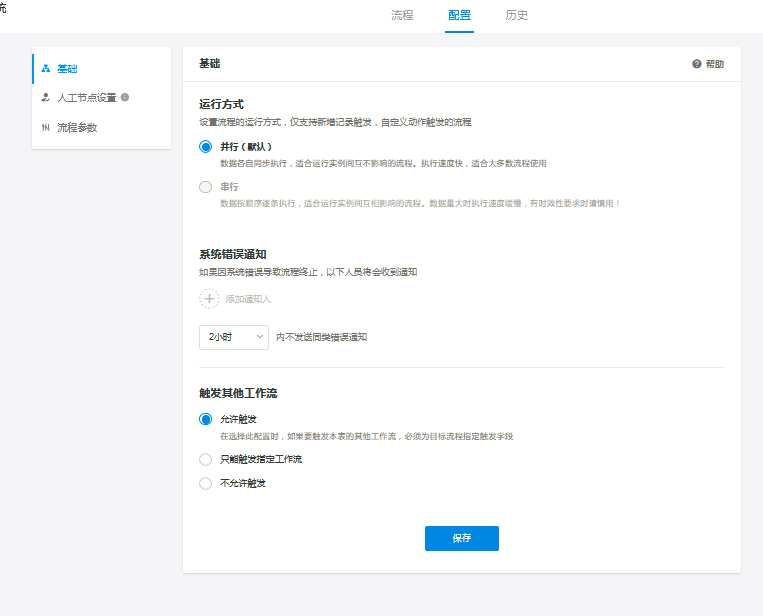The width and height of the screenshot is (763, 616).
Task: Click the 添加通知人 label
Action: pyautogui.click(x=248, y=299)
